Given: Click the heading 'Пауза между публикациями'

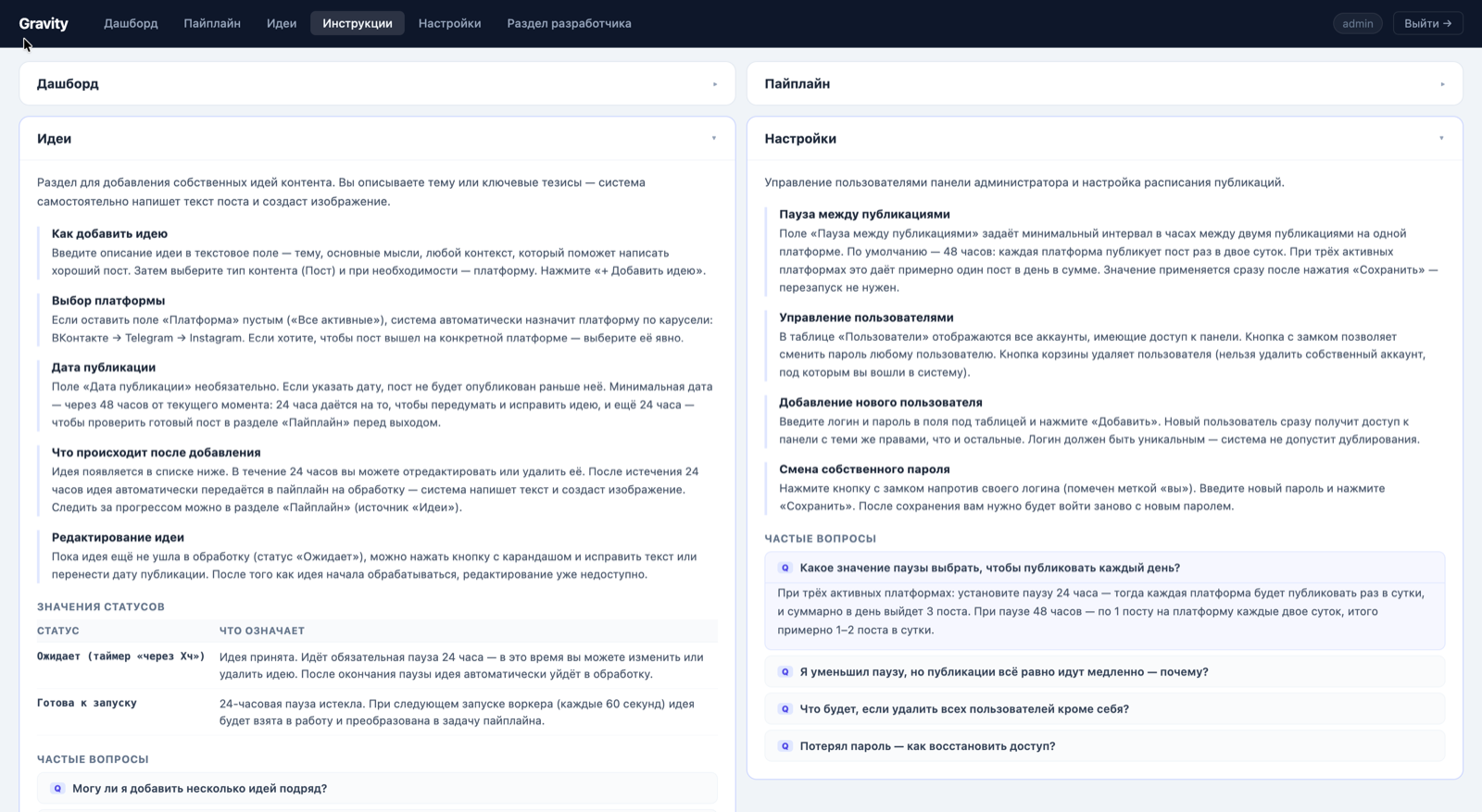Looking at the screenshot, I should point(864,214).
